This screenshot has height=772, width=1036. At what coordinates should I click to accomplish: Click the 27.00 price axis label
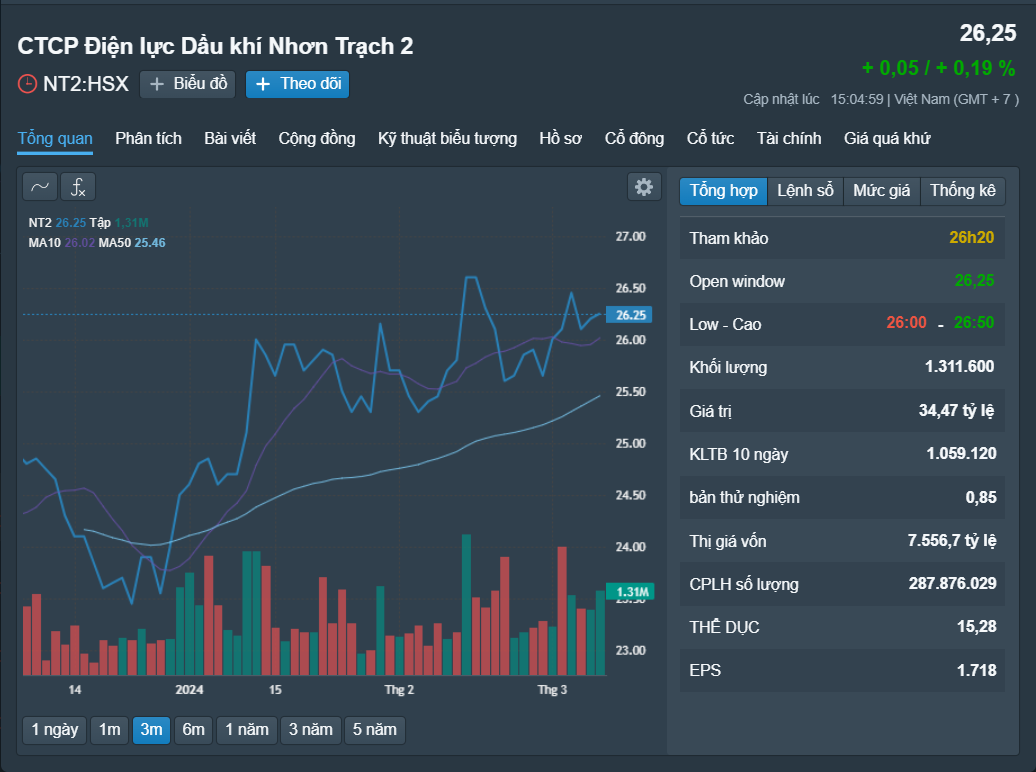tap(630, 237)
